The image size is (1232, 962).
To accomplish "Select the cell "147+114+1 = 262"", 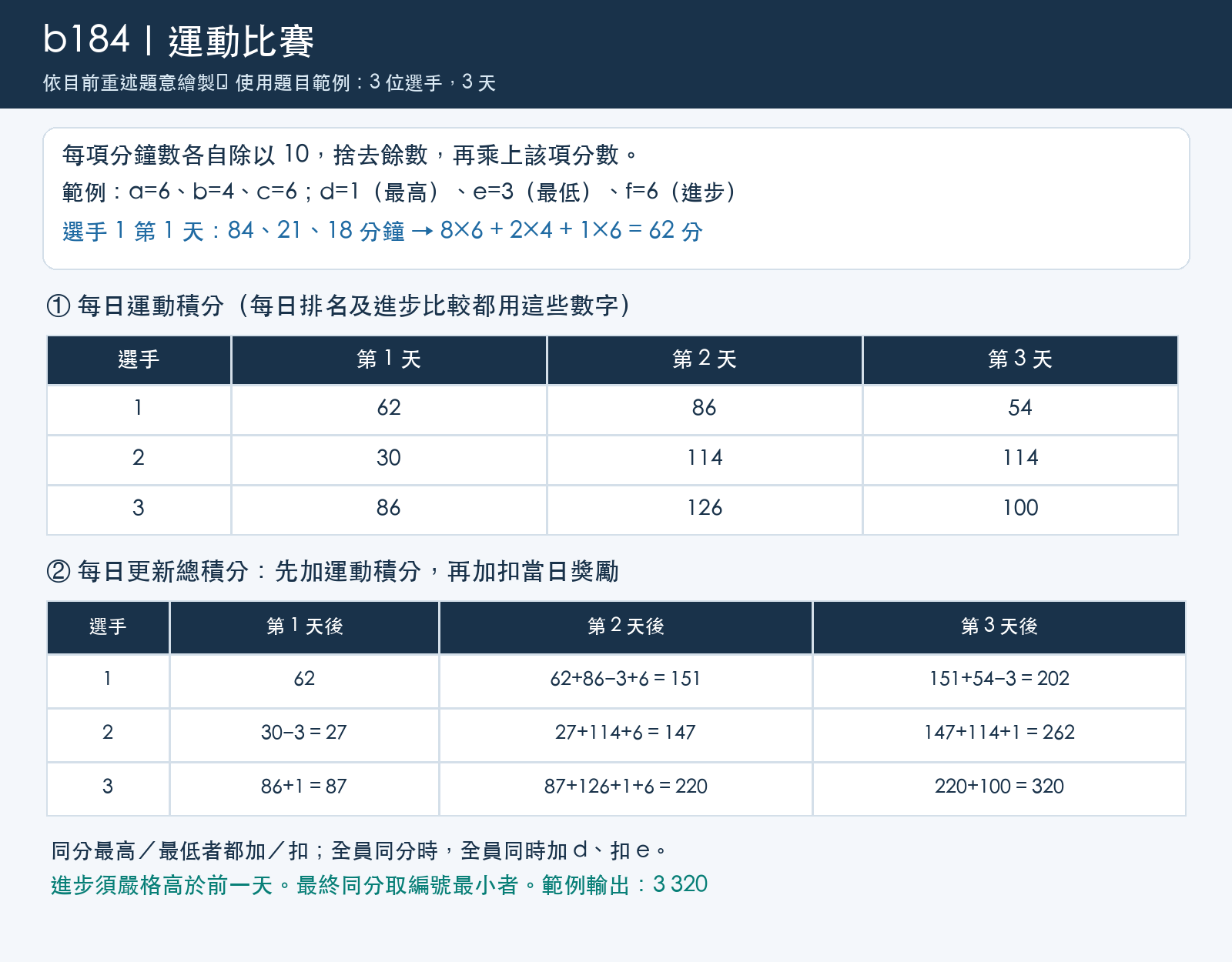I will coord(999,734).
